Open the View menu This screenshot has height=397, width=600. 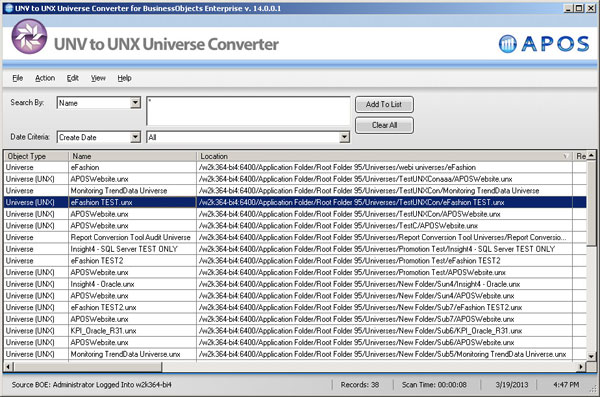(98, 78)
